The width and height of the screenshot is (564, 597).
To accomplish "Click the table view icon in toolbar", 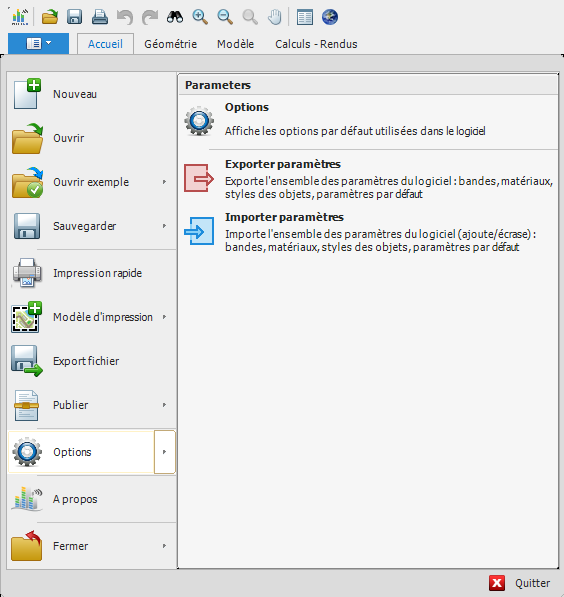I will (x=305, y=17).
